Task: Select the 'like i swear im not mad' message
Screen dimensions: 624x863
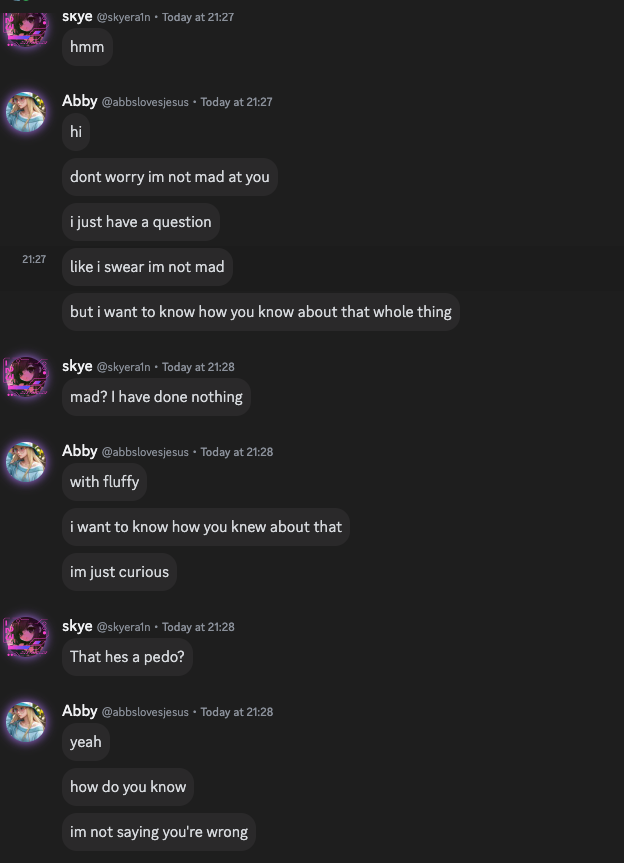Action: [x=147, y=267]
